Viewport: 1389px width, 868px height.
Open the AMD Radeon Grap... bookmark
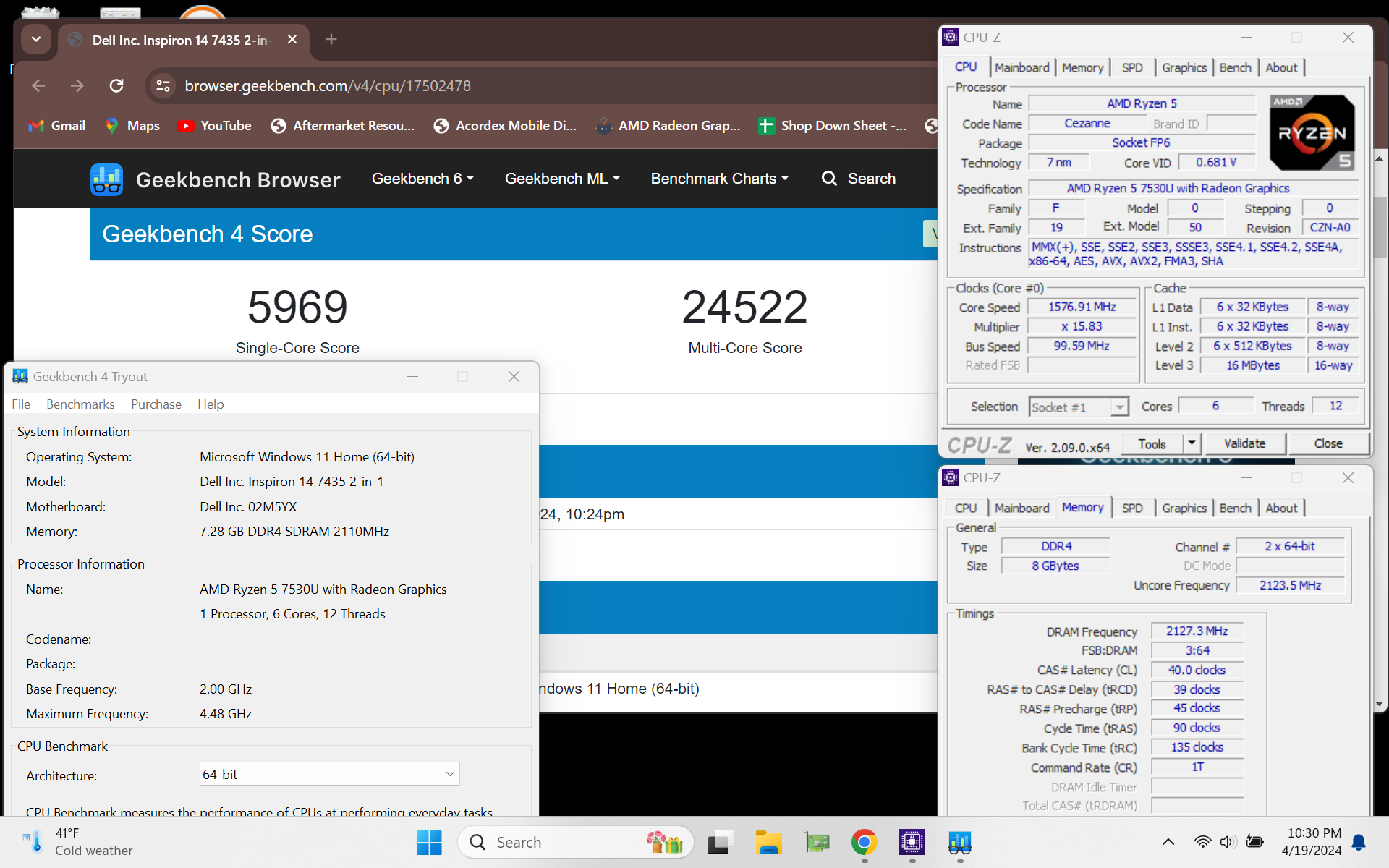tap(668, 126)
